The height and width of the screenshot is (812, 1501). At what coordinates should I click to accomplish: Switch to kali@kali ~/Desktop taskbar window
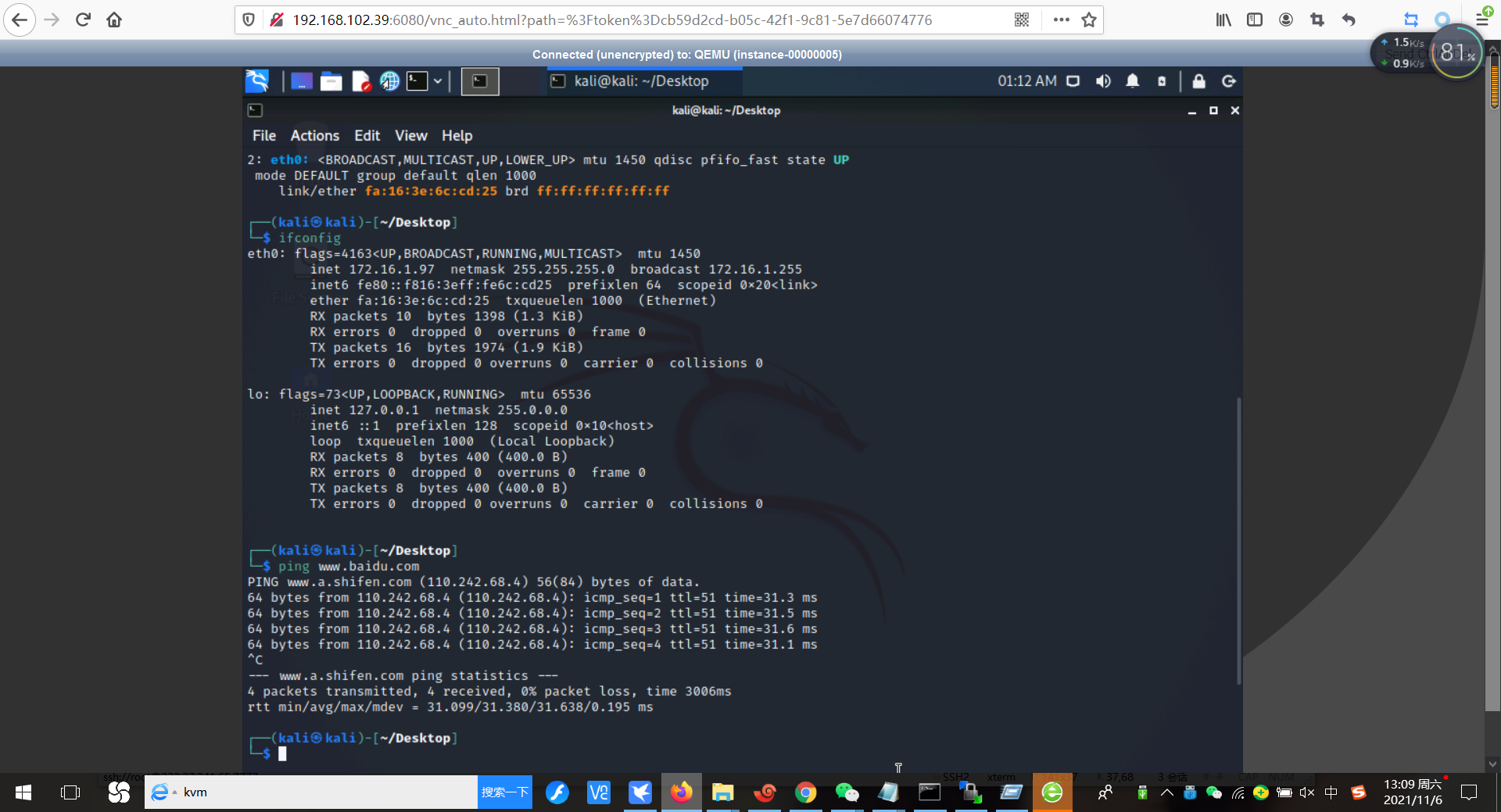point(643,81)
